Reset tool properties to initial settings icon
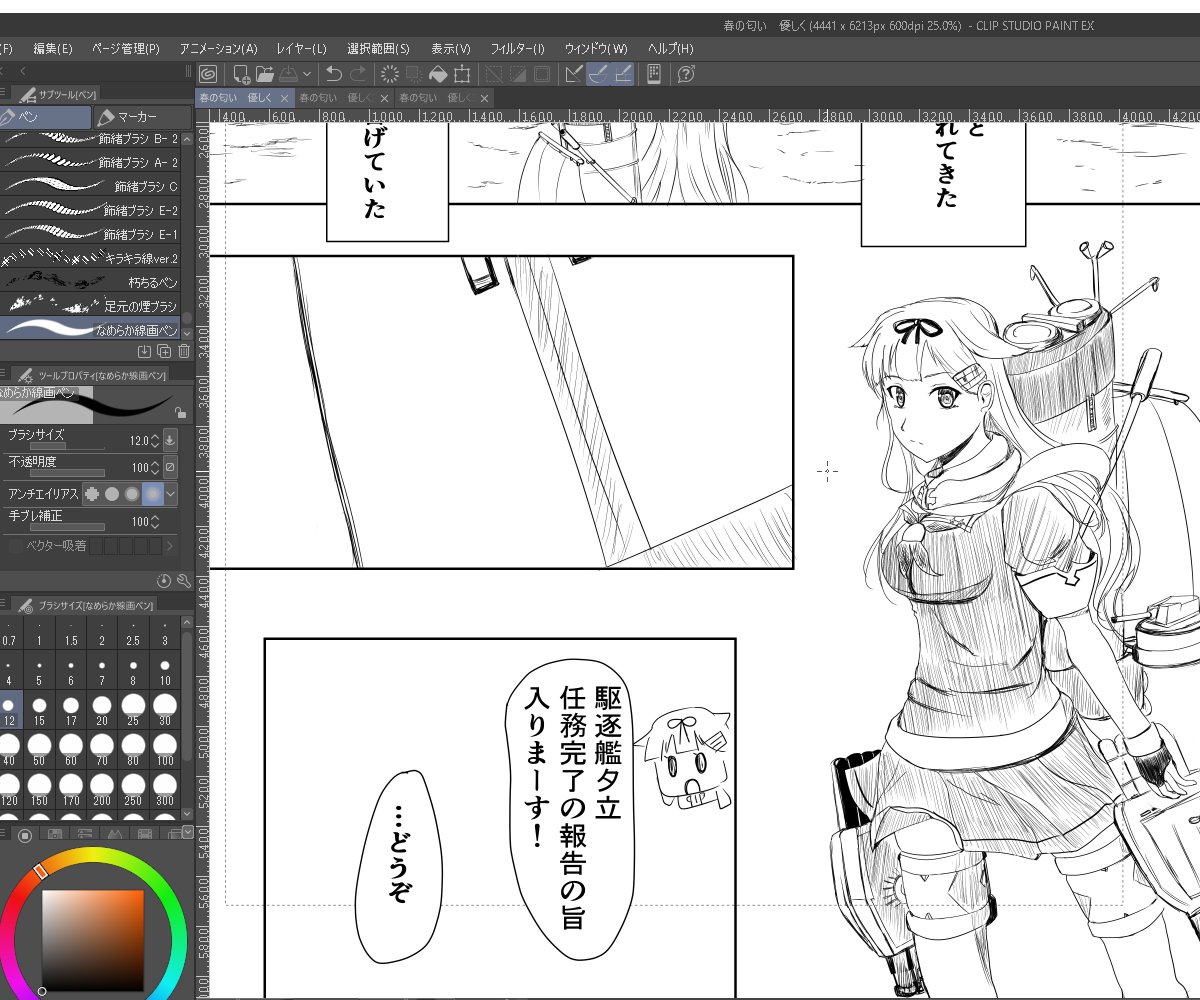The height and width of the screenshot is (1000, 1200). click(x=165, y=581)
